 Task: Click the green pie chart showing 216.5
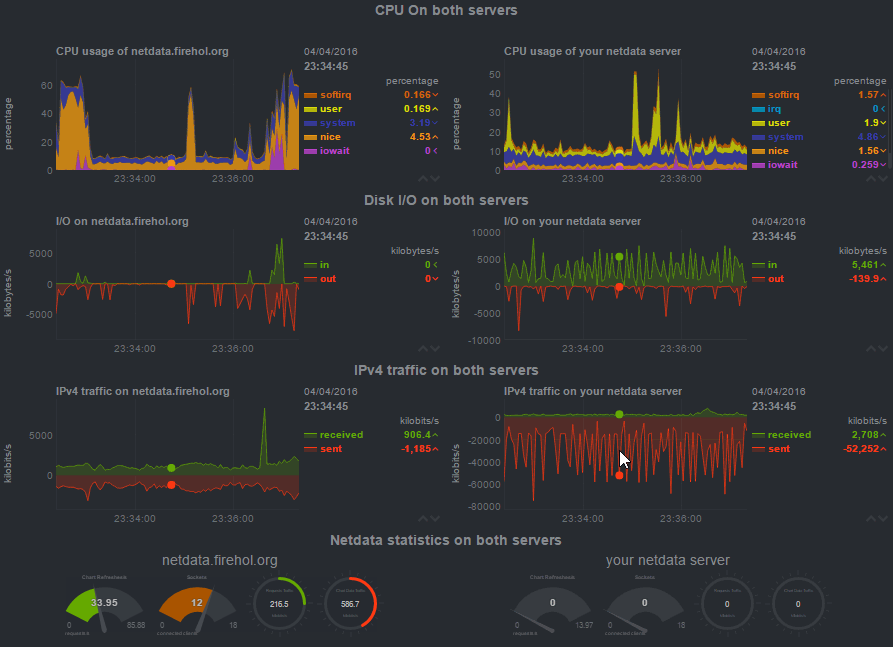click(x=279, y=604)
